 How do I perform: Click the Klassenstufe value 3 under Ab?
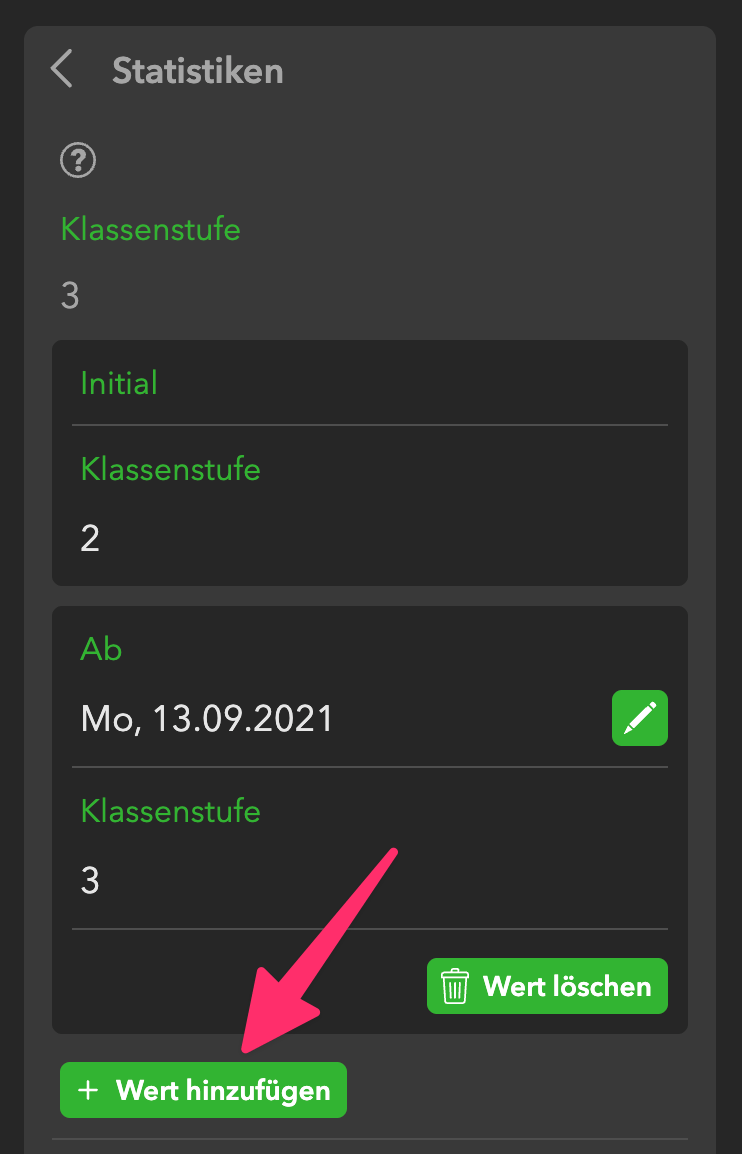tap(90, 881)
